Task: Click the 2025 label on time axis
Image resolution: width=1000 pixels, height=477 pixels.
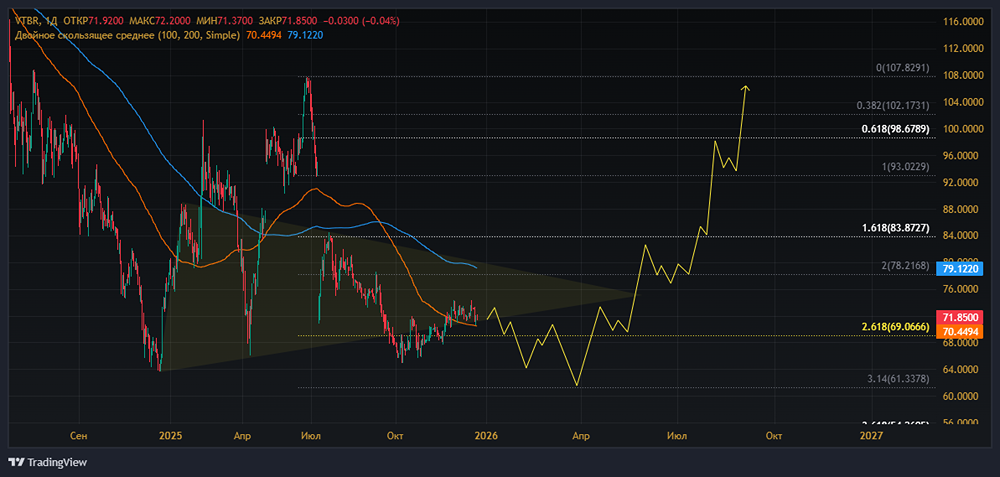Action: coord(170,436)
